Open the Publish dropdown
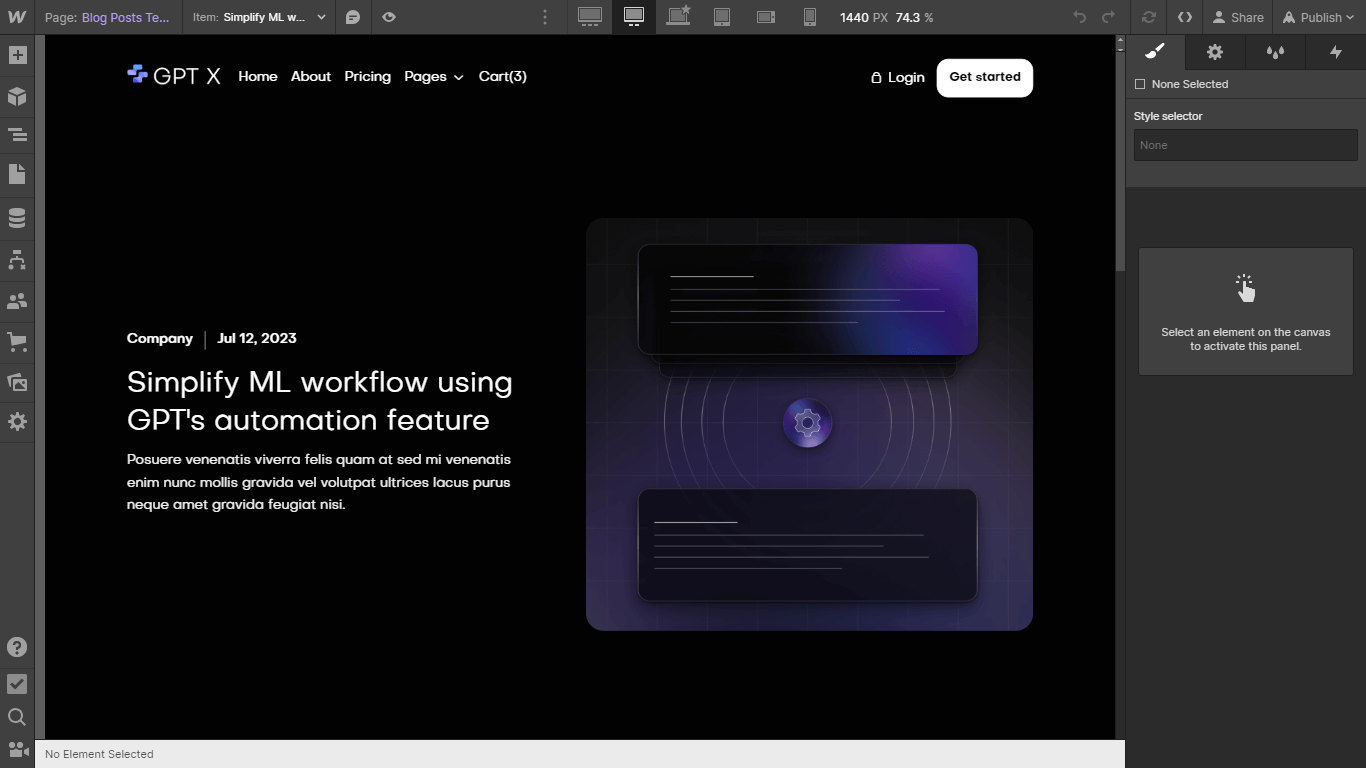Screen dimensions: 1366x768 [x=1317, y=17]
